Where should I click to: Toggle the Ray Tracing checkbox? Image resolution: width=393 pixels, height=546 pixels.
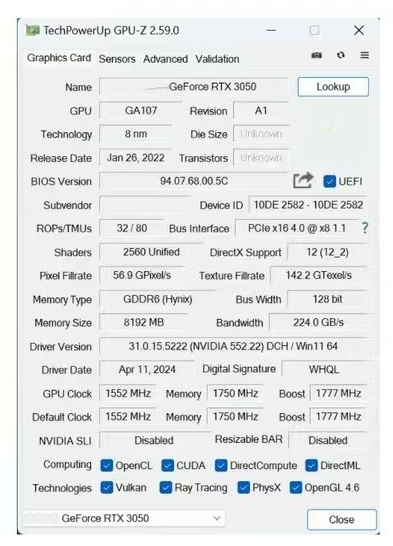click(166, 488)
